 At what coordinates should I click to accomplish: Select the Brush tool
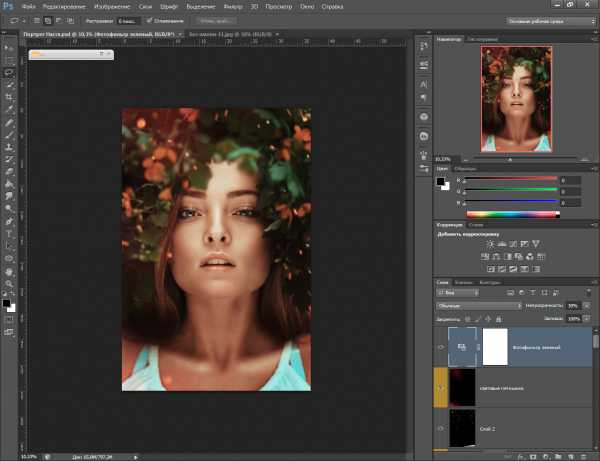(x=9, y=135)
